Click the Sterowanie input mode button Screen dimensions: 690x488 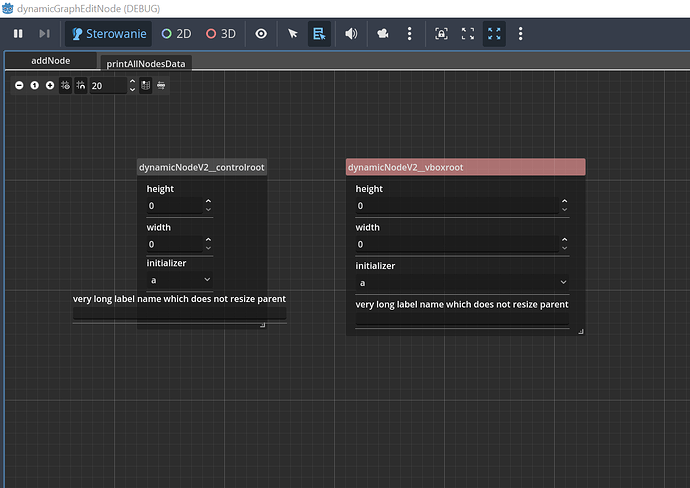point(109,33)
